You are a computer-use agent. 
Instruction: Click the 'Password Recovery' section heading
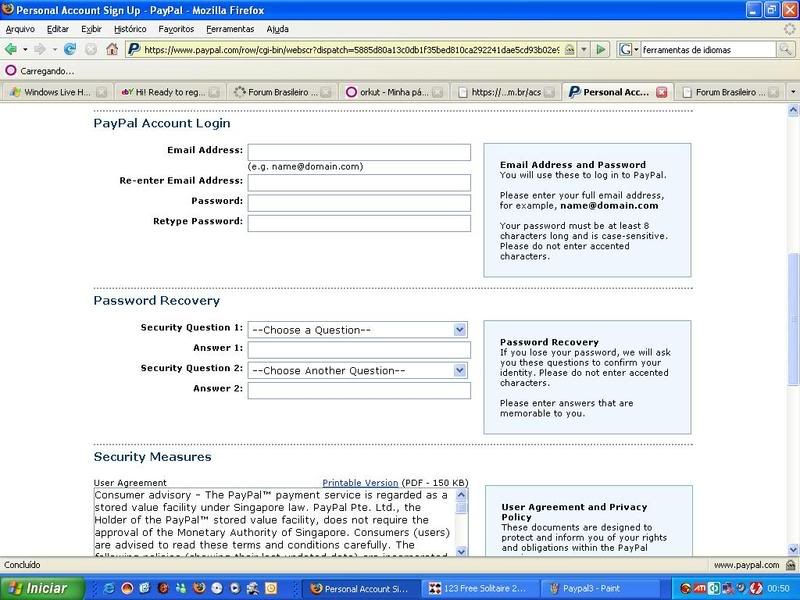pos(157,301)
